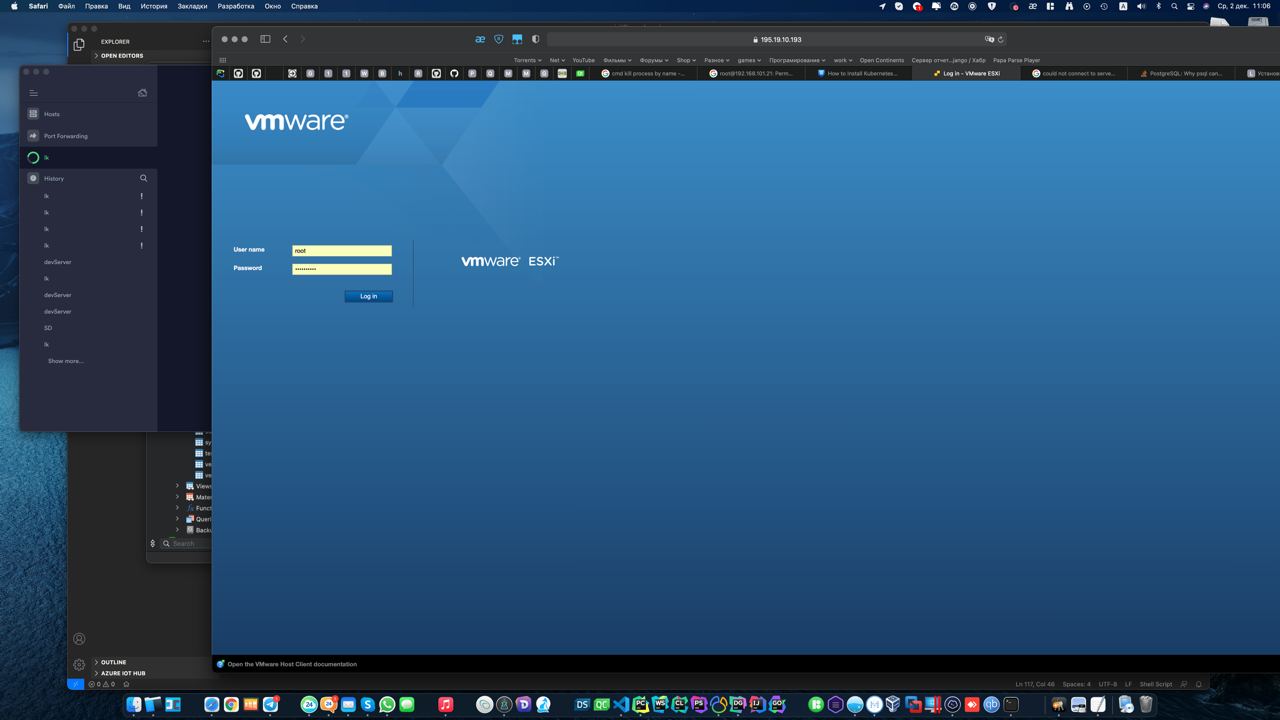1280x720 pixels.
Task: Open the Termius hamburger menu
Action: pyautogui.click(x=33, y=93)
